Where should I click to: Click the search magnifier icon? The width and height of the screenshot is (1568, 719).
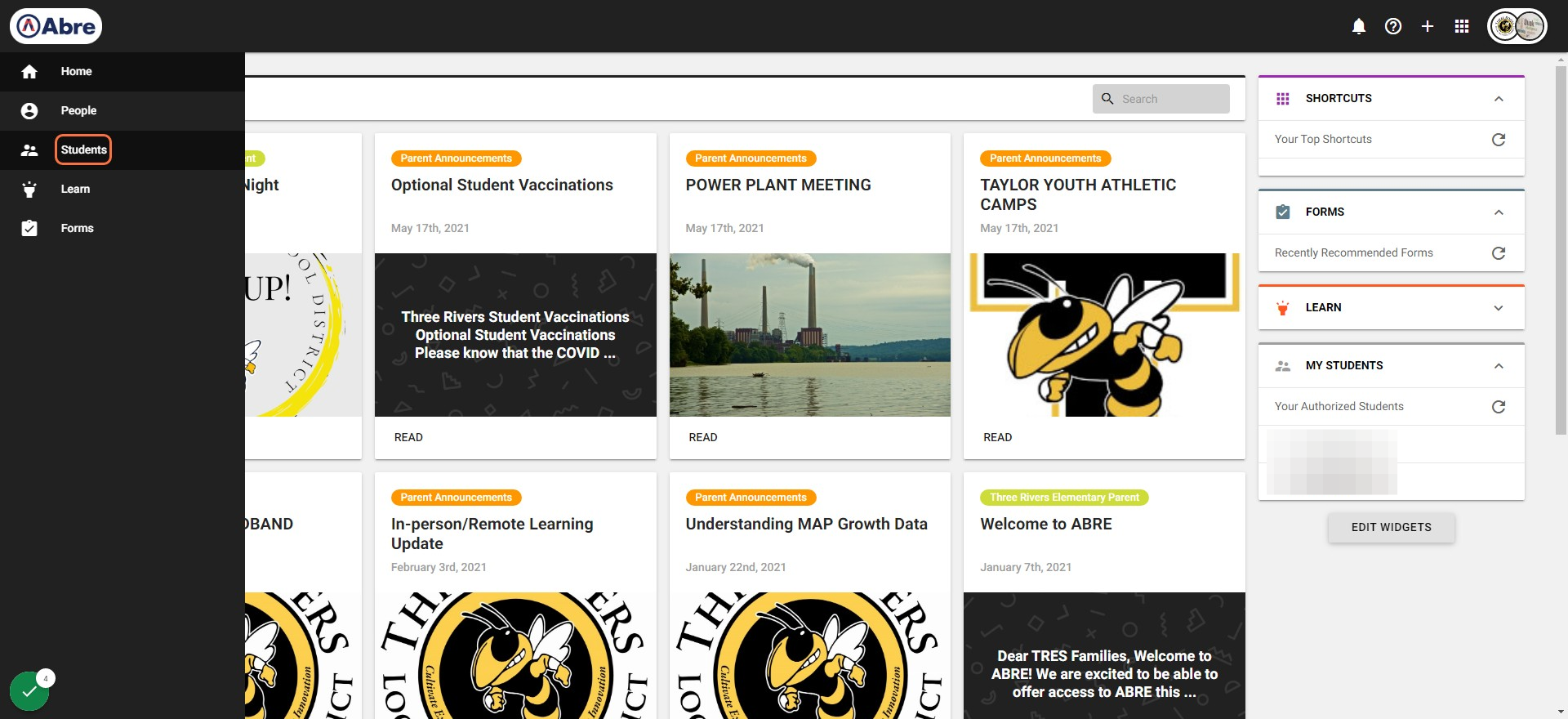1107,99
